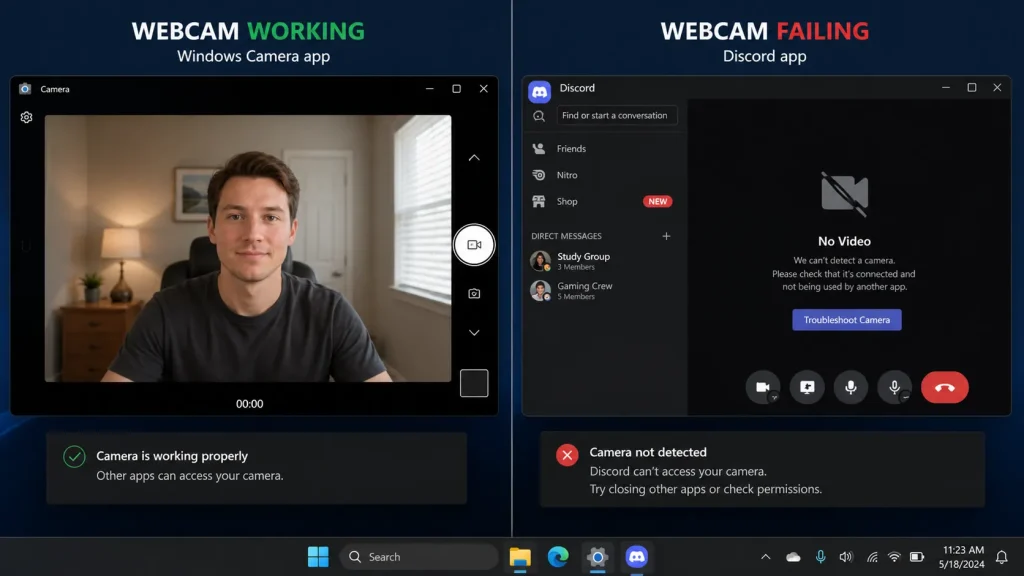Image resolution: width=1024 pixels, height=576 pixels.
Task: Click the down chevron in Camera app
Action: click(x=474, y=333)
